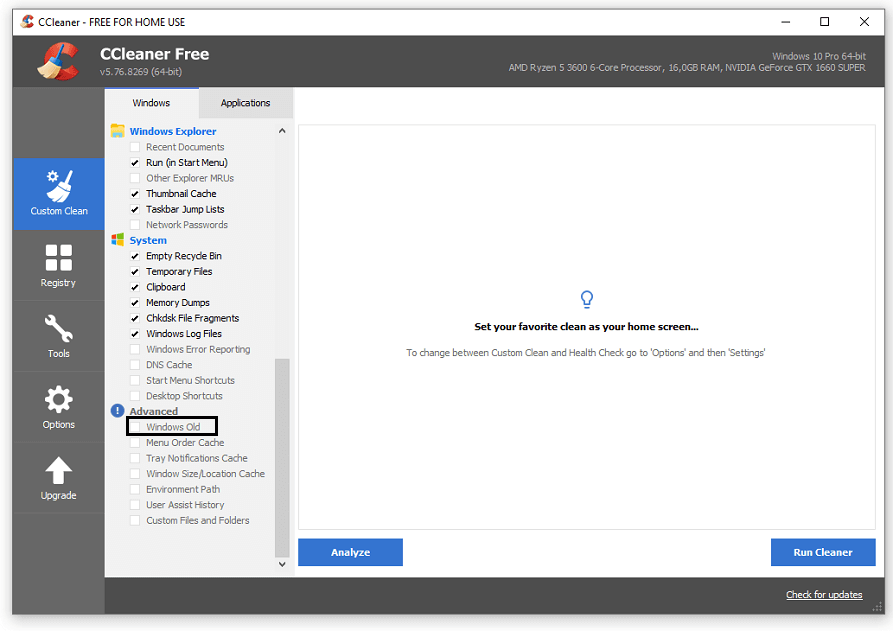Viewport: 893px width, 631px height.
Task: Enable Desktop Shortcuts checkbox
Action: 135,396
